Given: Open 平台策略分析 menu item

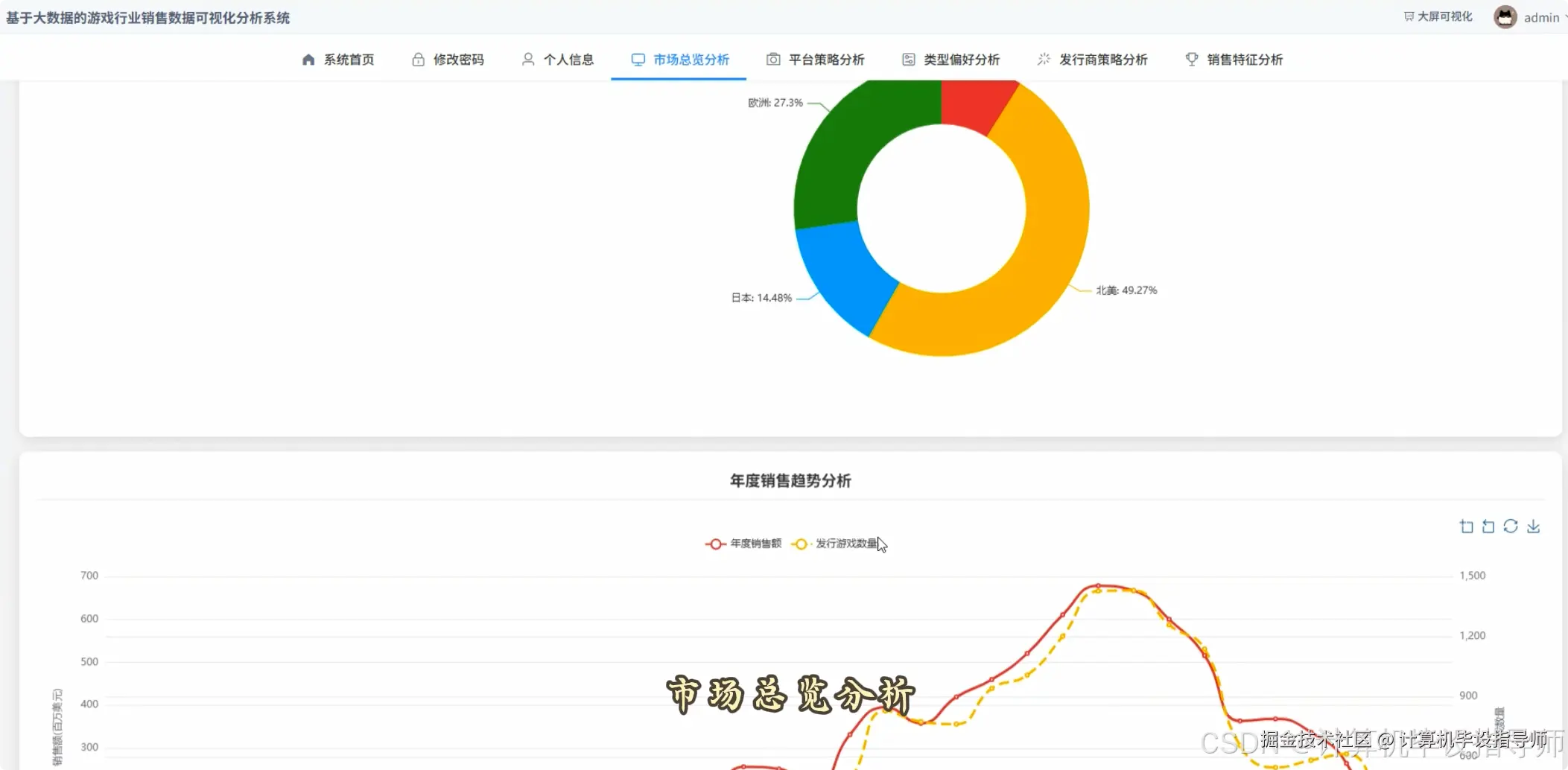Looking at the screenshot, I should tap(815, 60).
